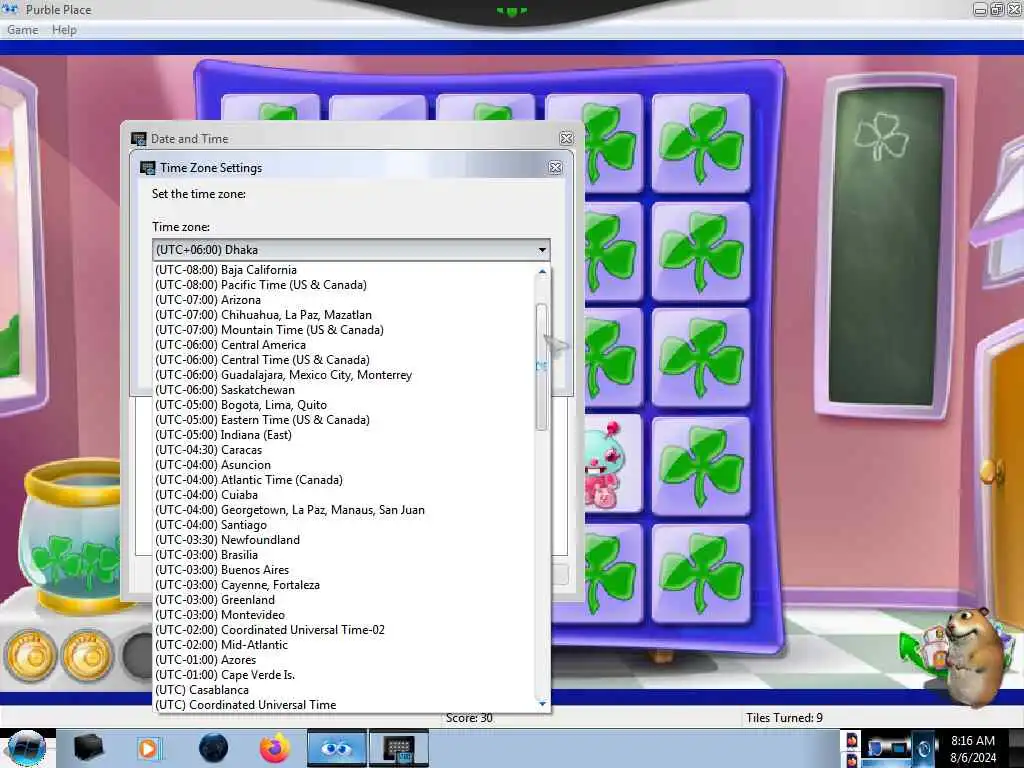The width and height of the screenshot is (1024, 768).
Task: Flip the third-row rightmost shamrock tile
Action: pos(701,359)
